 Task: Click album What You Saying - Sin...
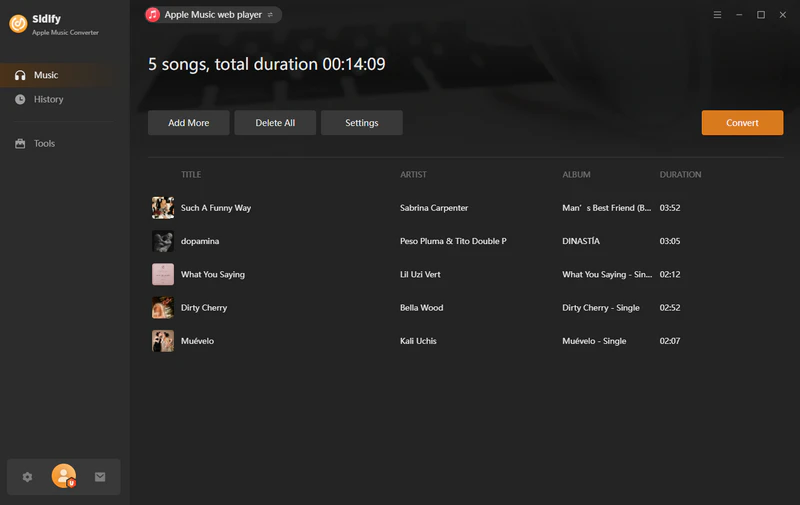(x=607, y=274)
